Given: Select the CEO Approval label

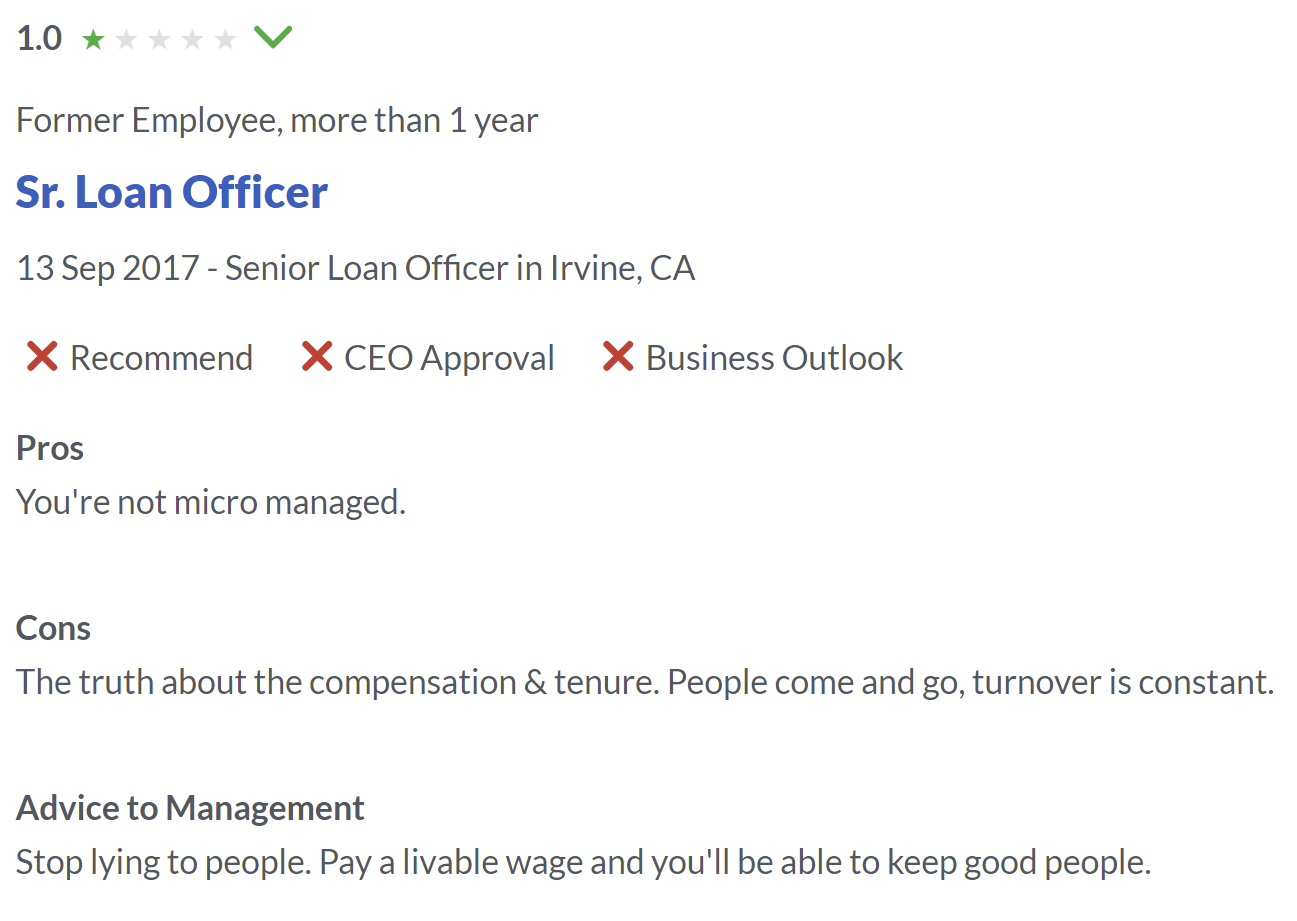Looking at the screenshot, I should (x=449, y=358).
